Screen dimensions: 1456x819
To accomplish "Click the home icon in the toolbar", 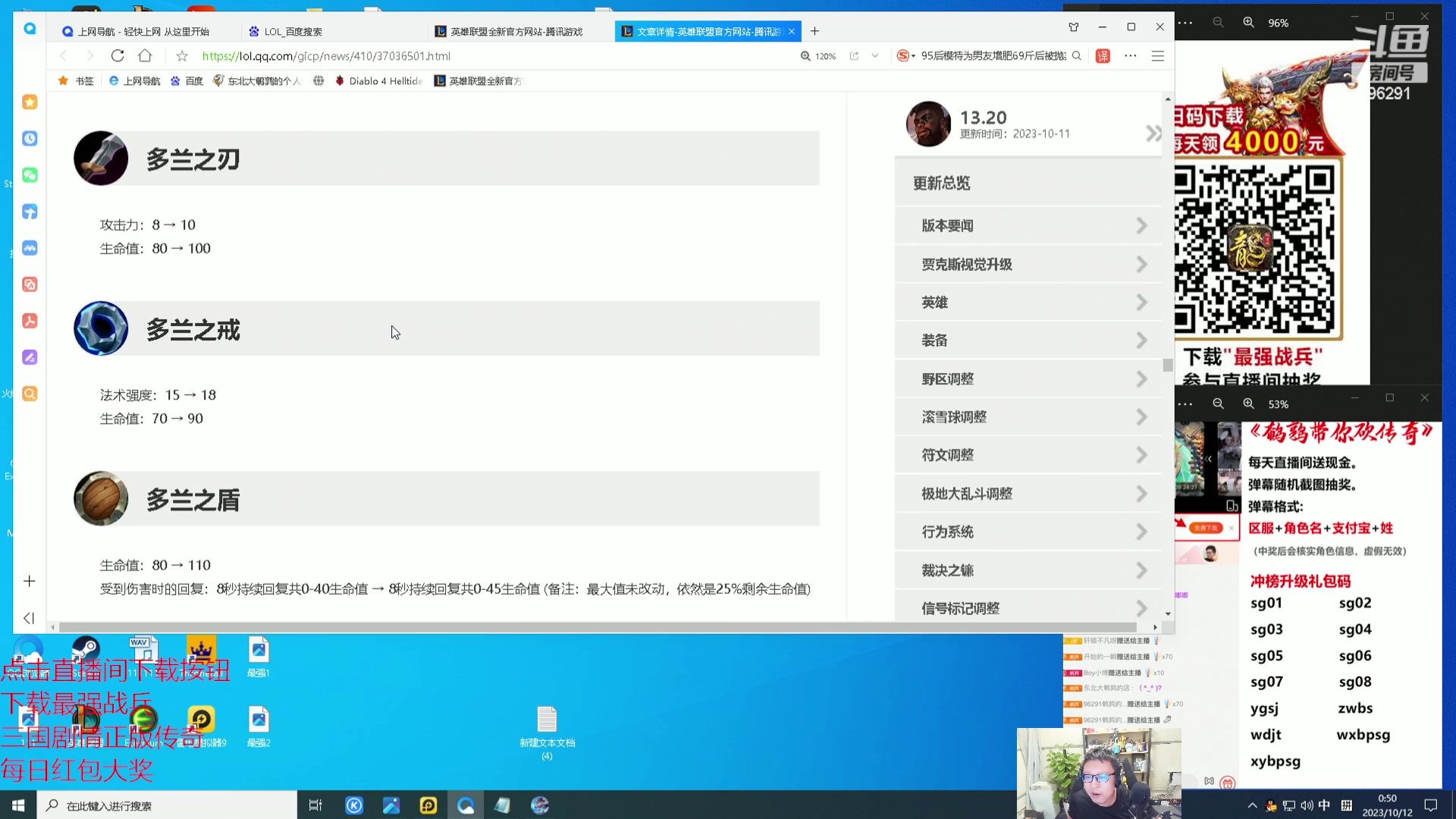I will coord(145,55).
